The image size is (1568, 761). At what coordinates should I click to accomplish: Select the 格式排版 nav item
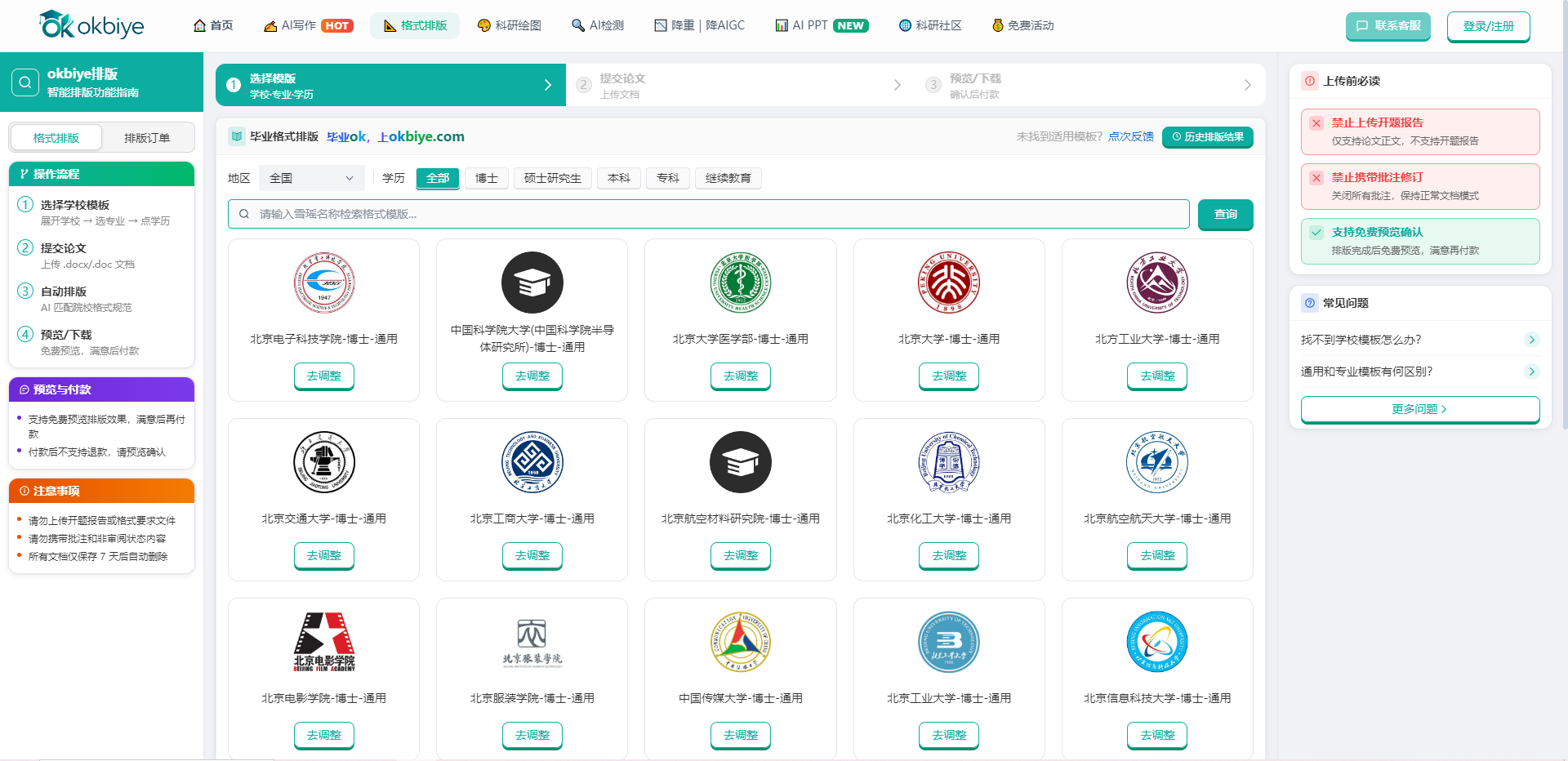tap(415, 25)
